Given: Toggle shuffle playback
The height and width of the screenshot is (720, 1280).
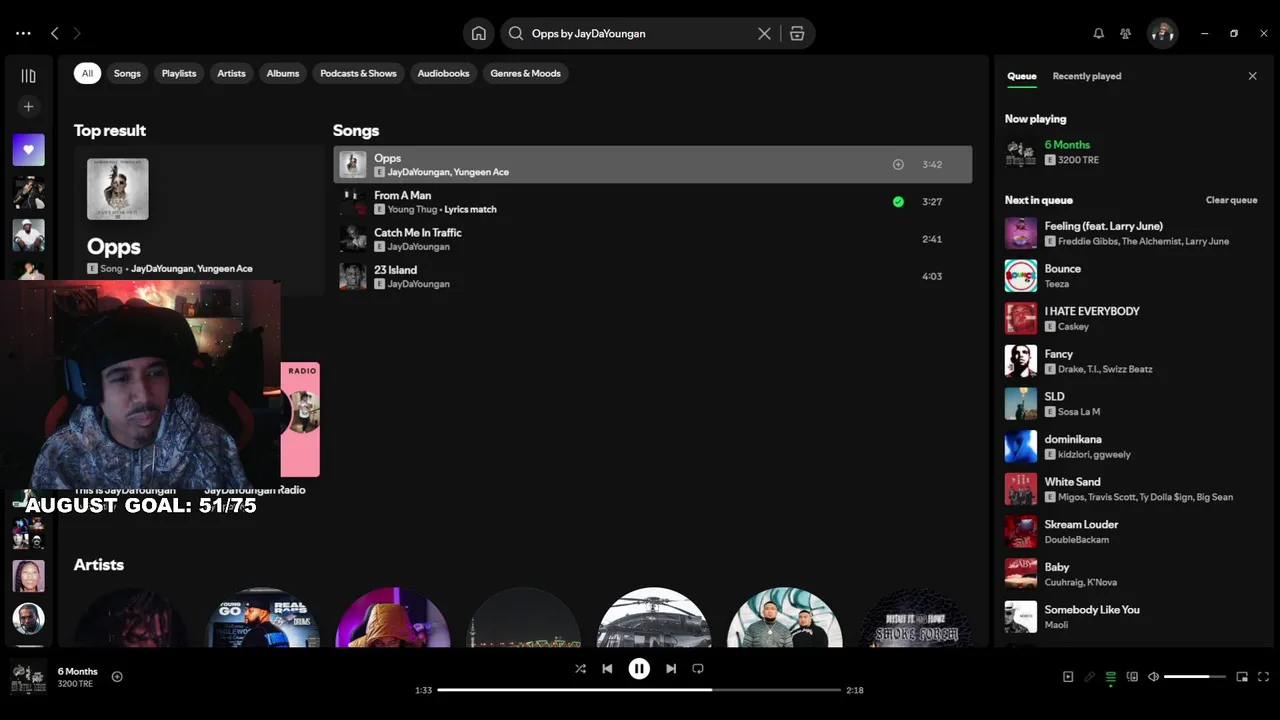Looking at the screenshot, I should click(580, 668).
